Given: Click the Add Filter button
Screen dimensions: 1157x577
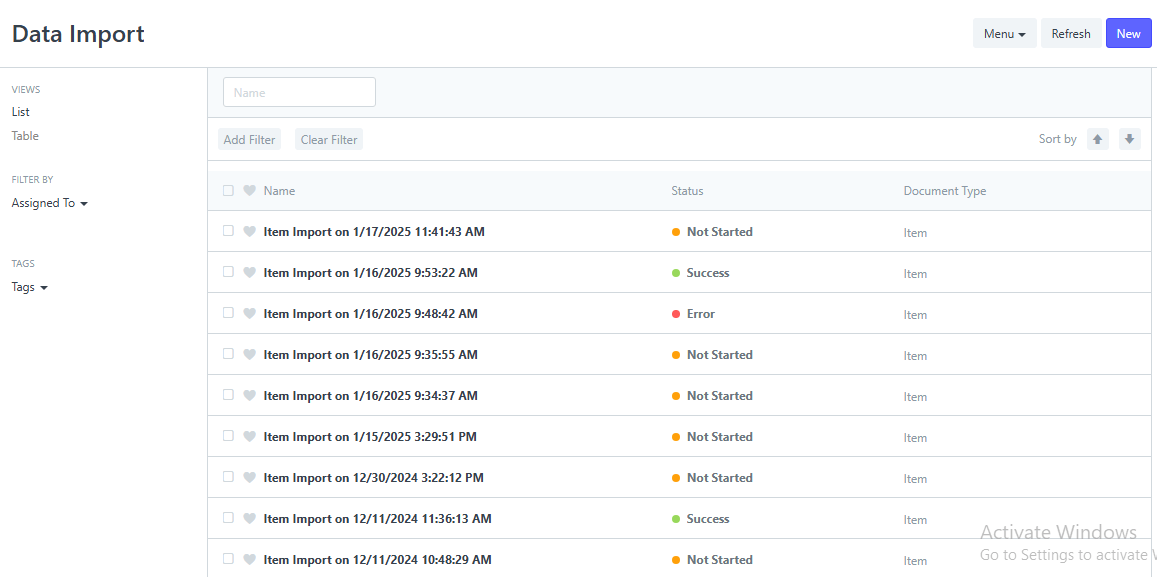Looking at the screenshot, I should pyautogui.click(x=249, y=139).
